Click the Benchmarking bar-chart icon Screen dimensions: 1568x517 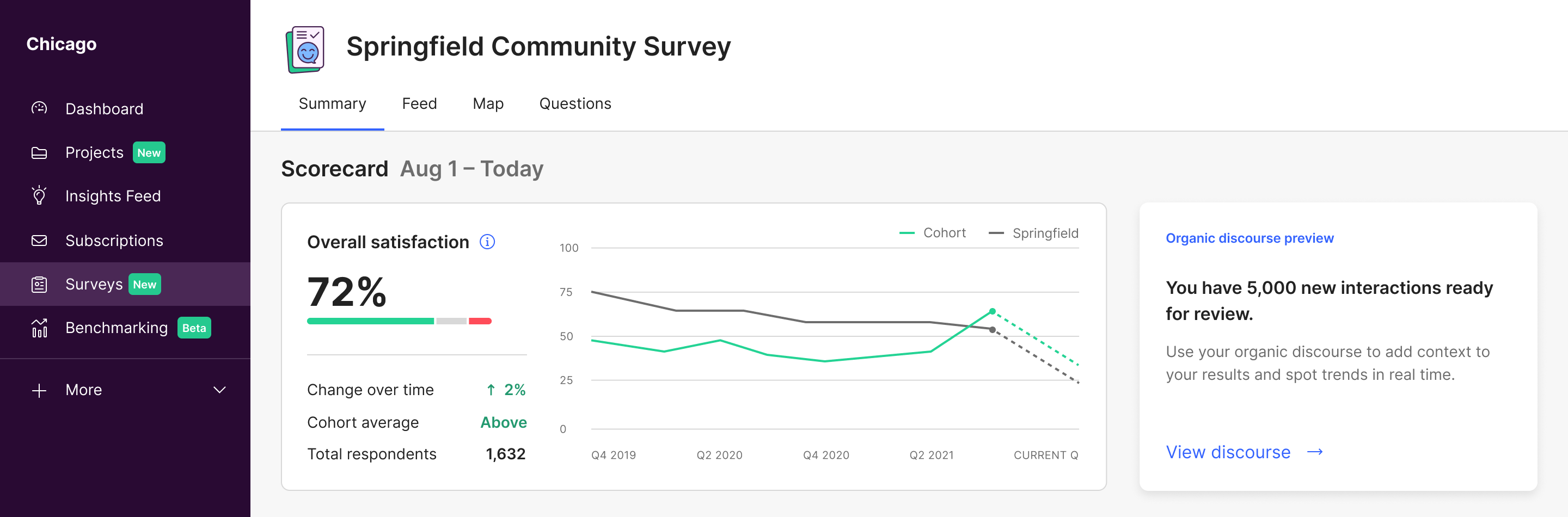tap(39, 328)
